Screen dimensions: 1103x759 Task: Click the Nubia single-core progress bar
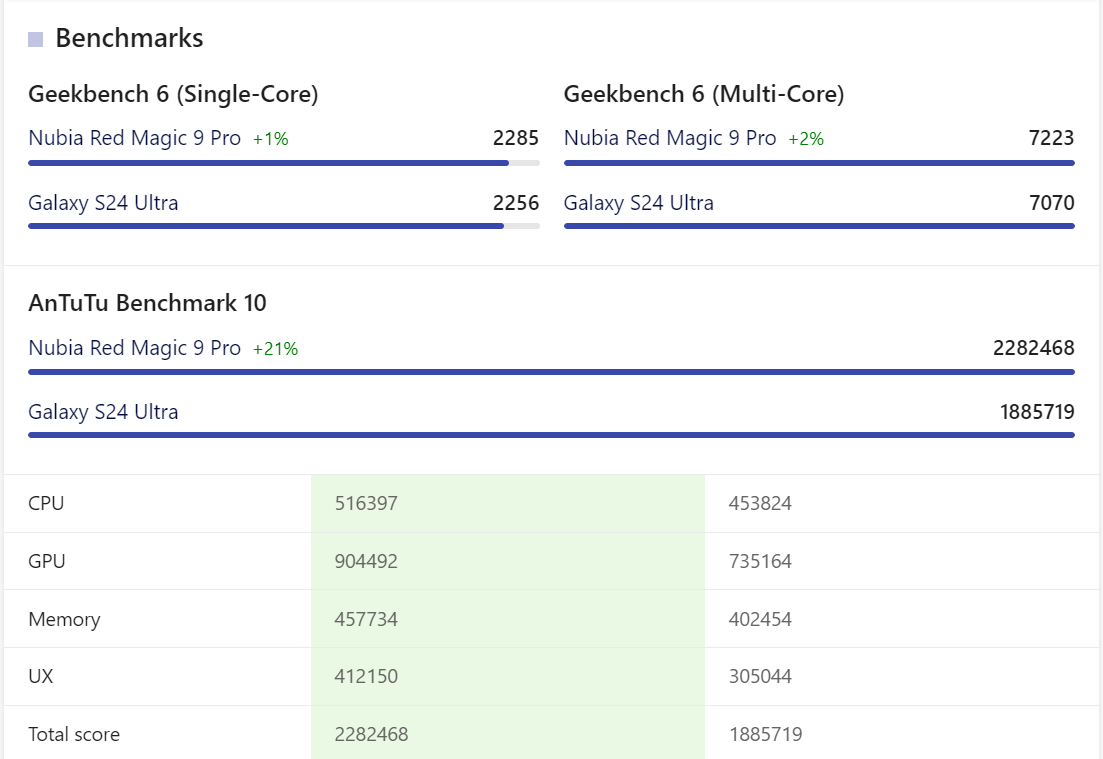(x=284, y=163)
